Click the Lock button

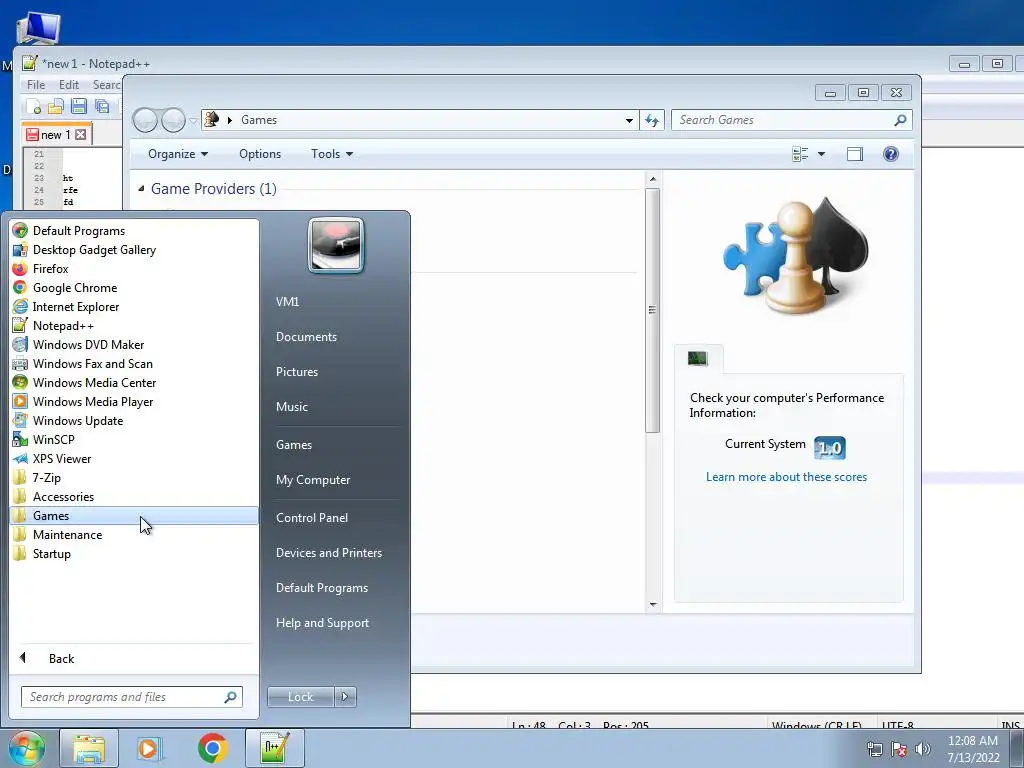point(300,697)
